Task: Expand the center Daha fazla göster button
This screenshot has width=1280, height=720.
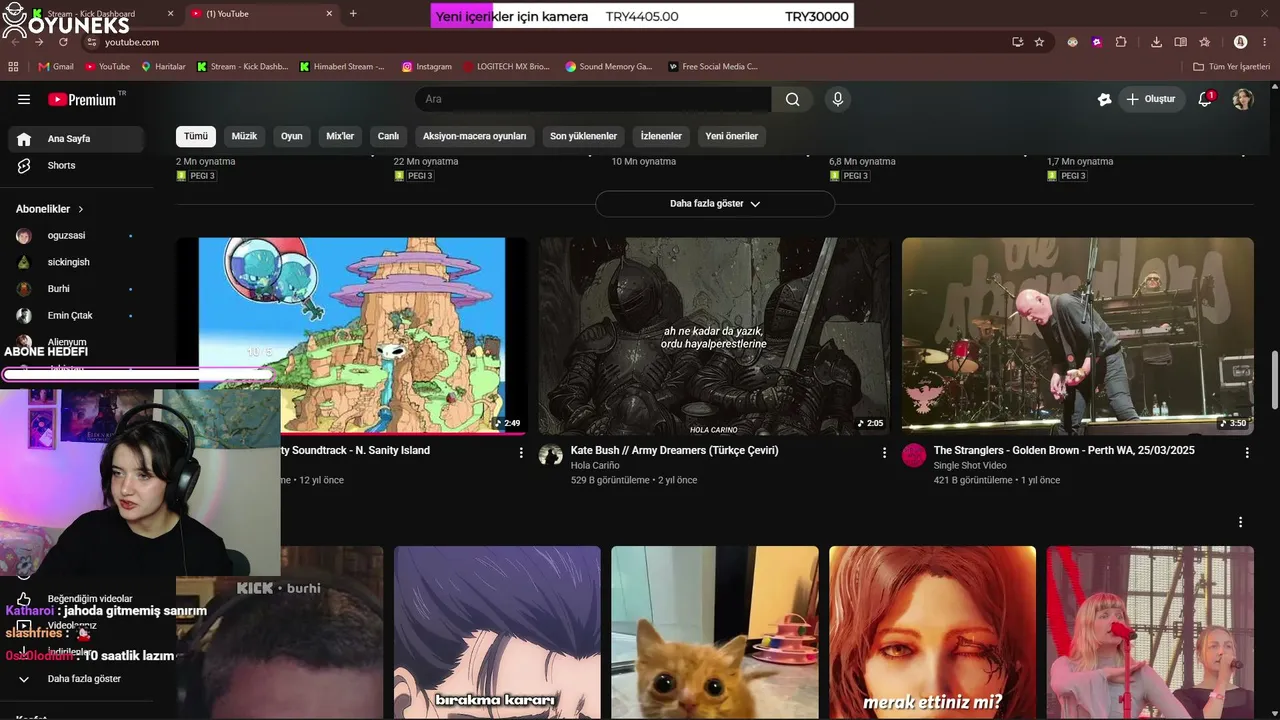Action: [x=715, y=204]
